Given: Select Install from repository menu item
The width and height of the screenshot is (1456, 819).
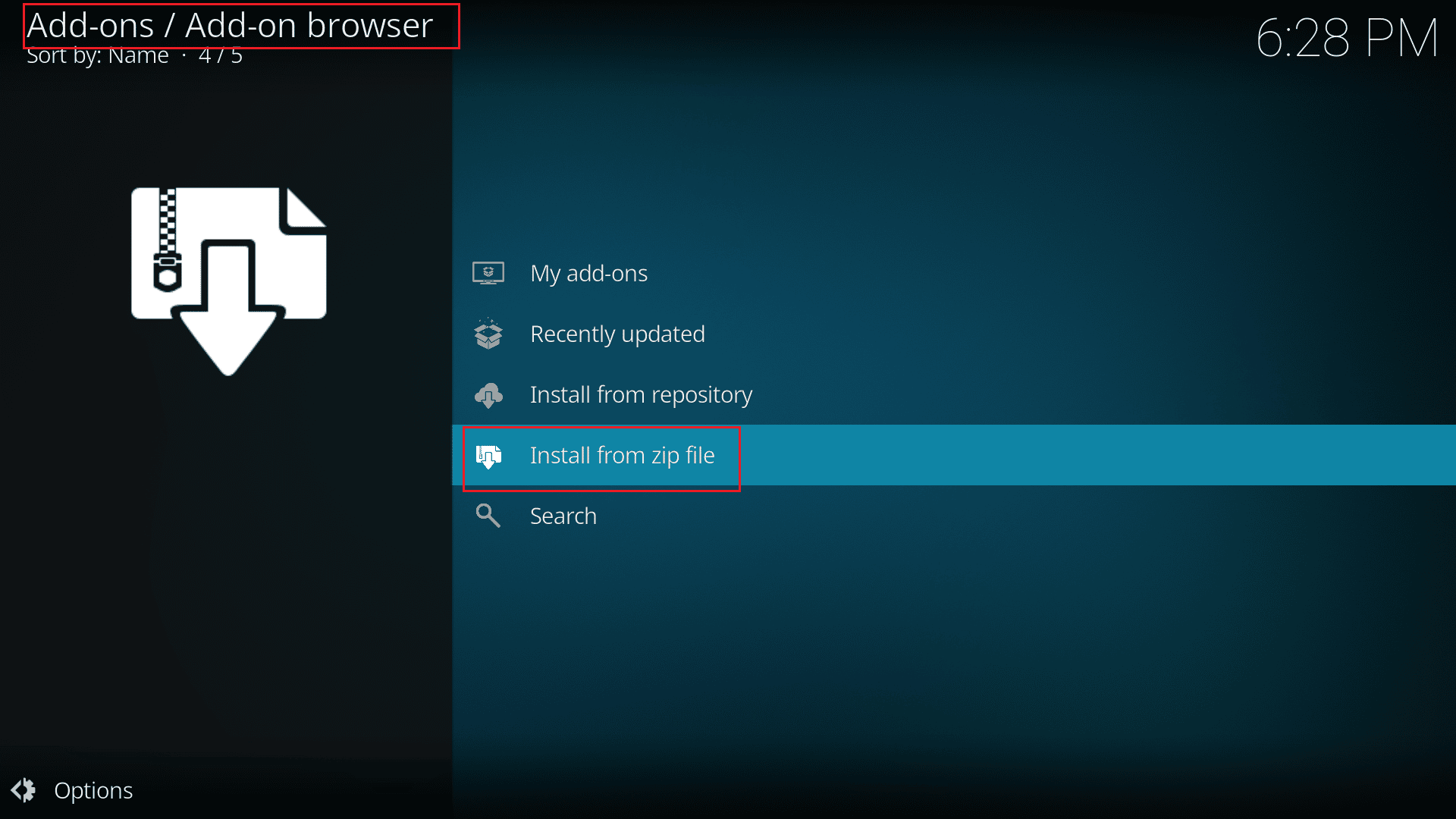Looking at the screenshot, I should (x=641, y=394).
